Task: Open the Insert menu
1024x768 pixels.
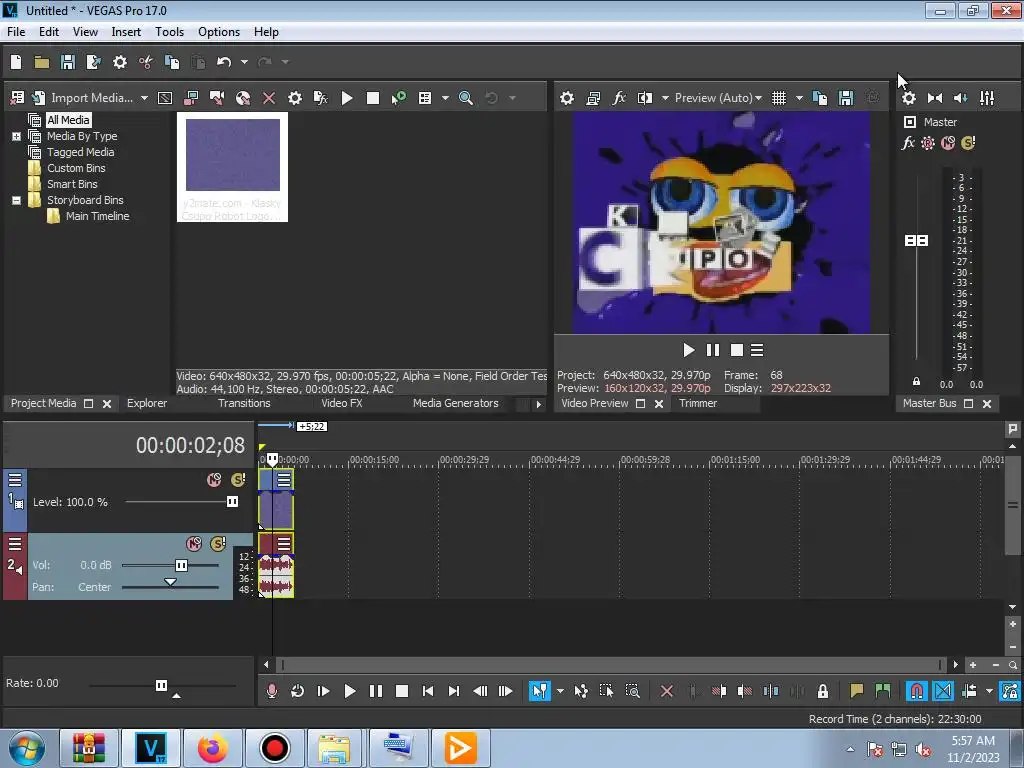Action: point(126,32)
